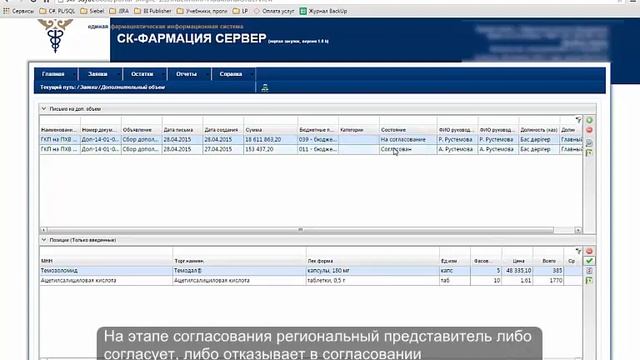Collapse the Позиции (Только введенные) panel
This screenshot has width=640, height=360.
44,240
